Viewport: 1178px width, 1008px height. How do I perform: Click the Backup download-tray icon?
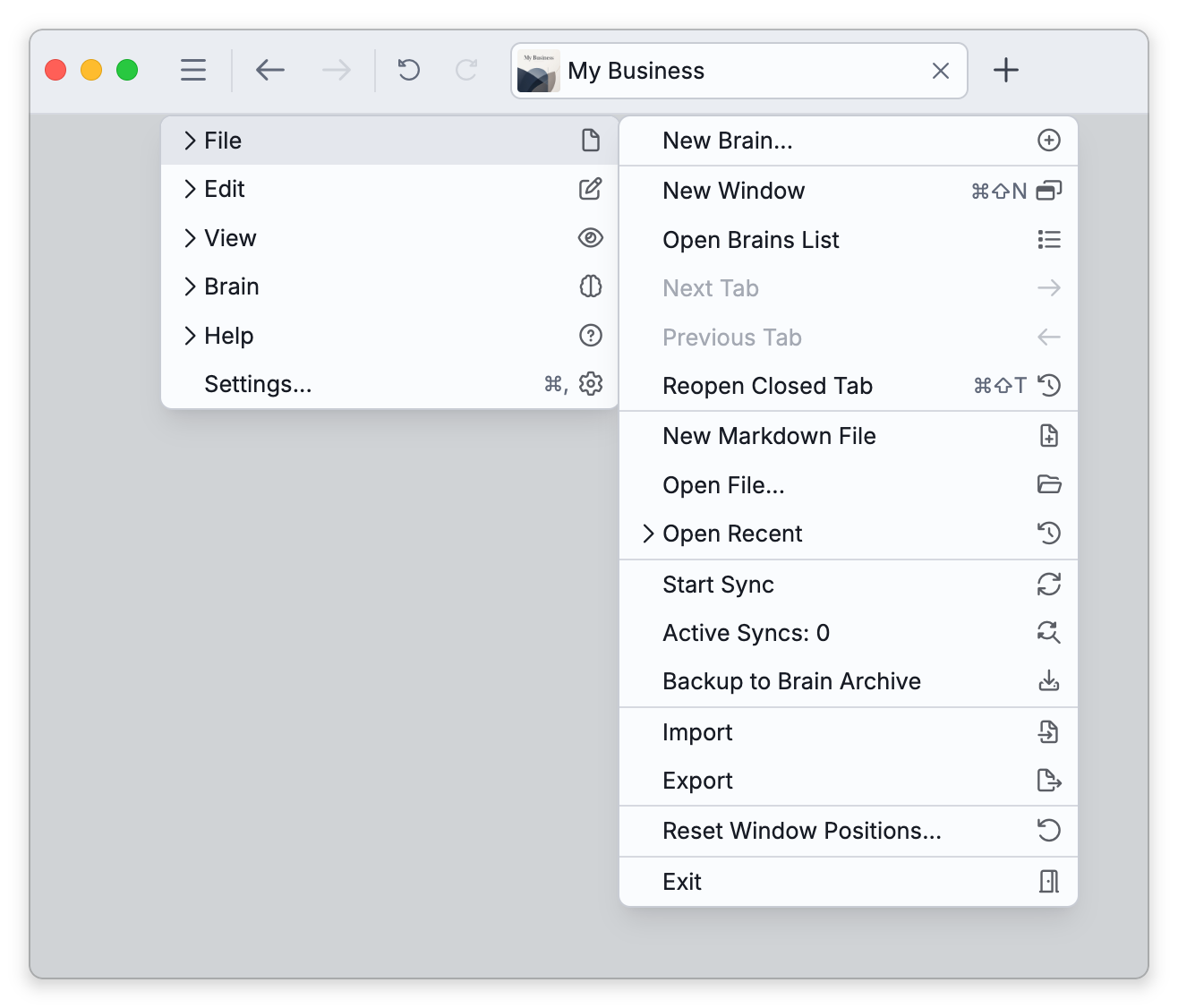(1049, 681)
